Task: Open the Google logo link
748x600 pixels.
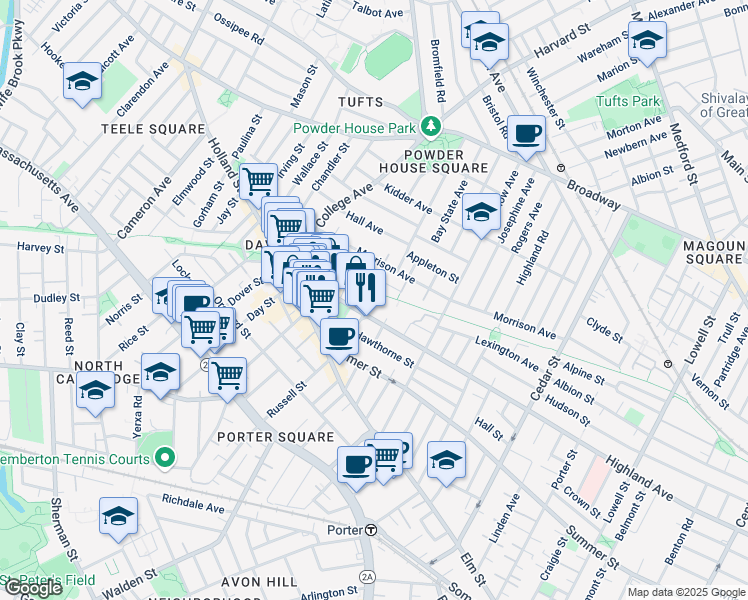Action: [x=32, y=588]
